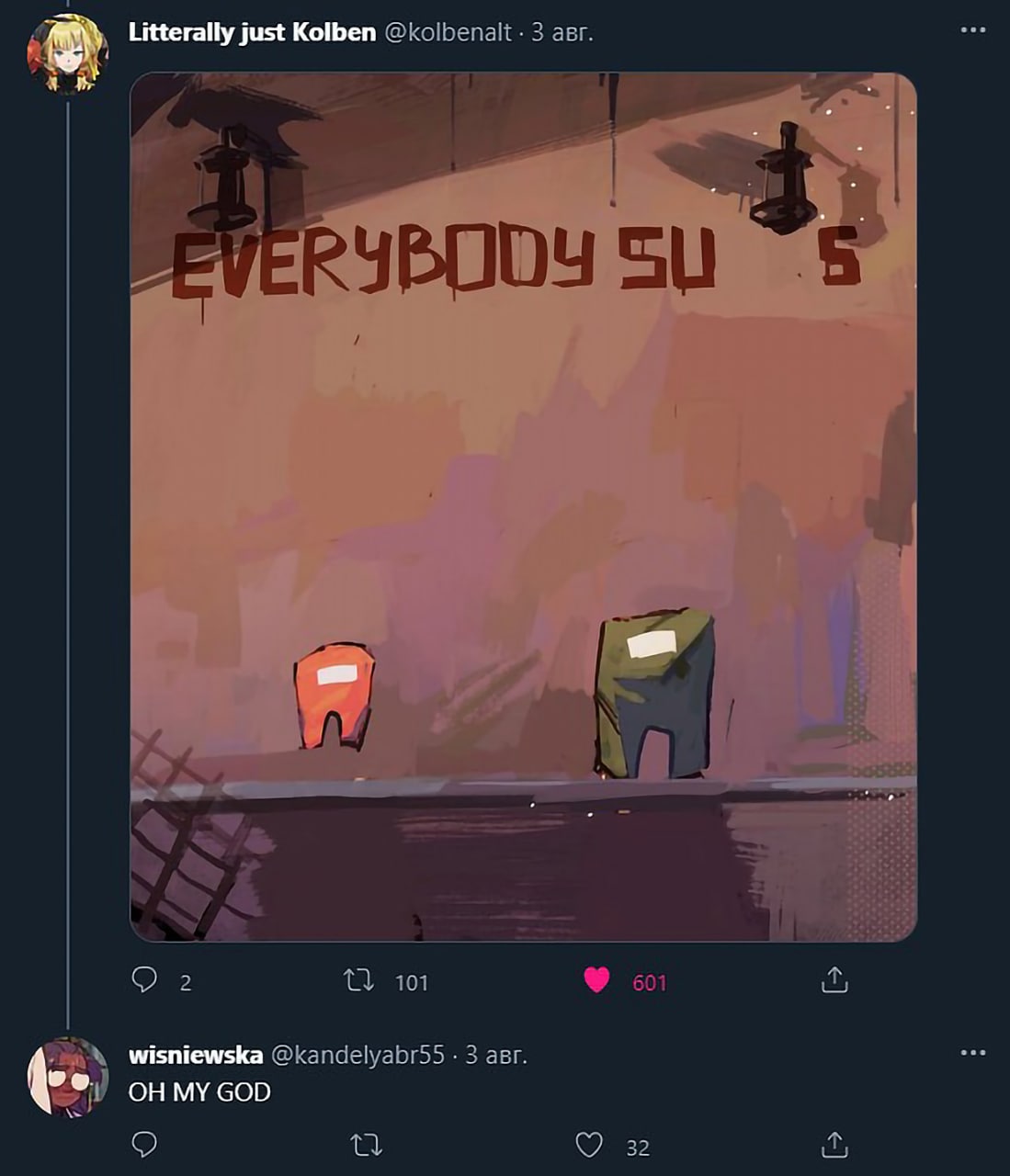Like wisniewska's reply with 32 likes
This screenshot has width=1010, height=1176.
pos(589,1146)
